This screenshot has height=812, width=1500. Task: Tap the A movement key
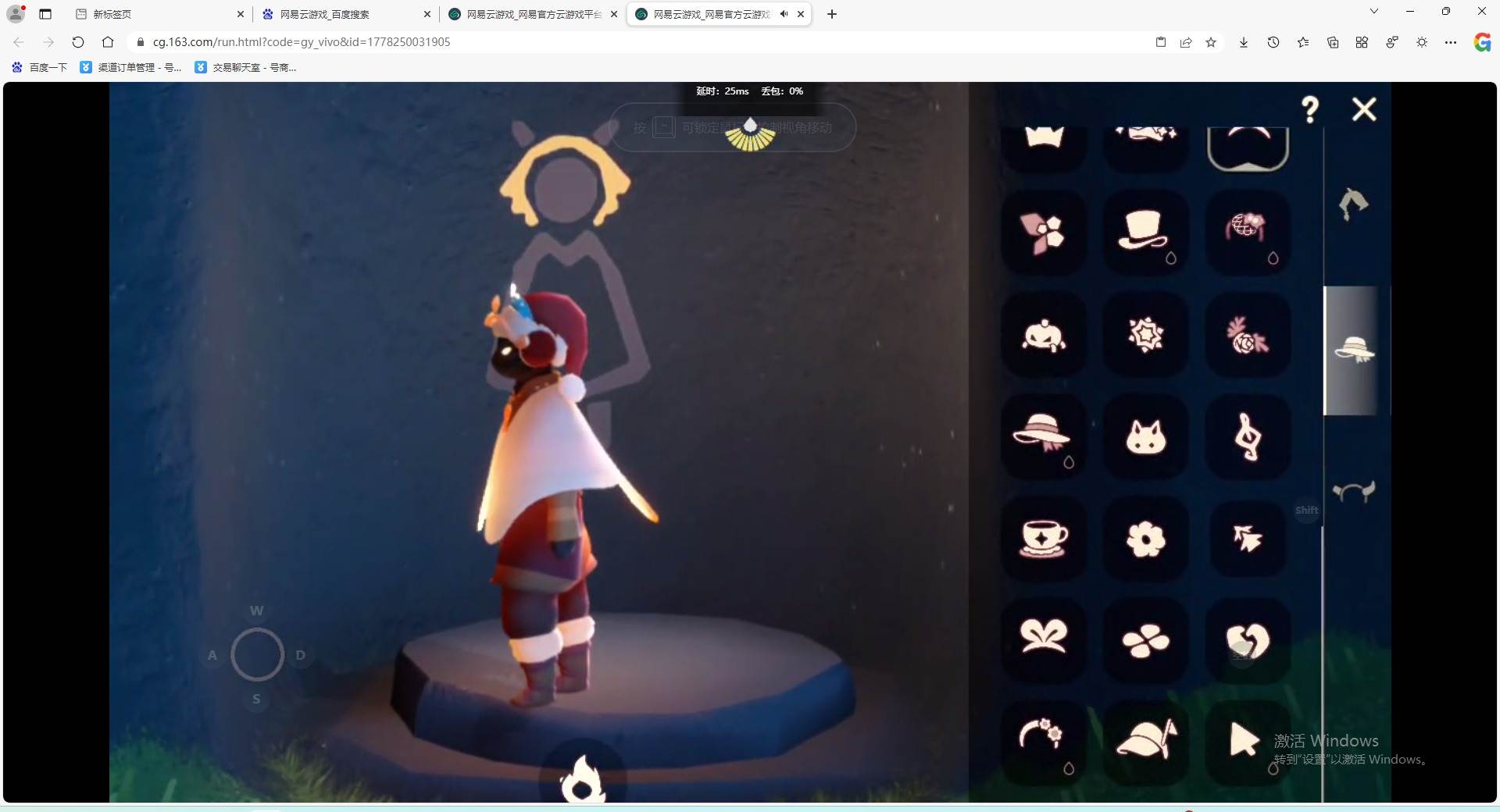(x=212, y=655)
